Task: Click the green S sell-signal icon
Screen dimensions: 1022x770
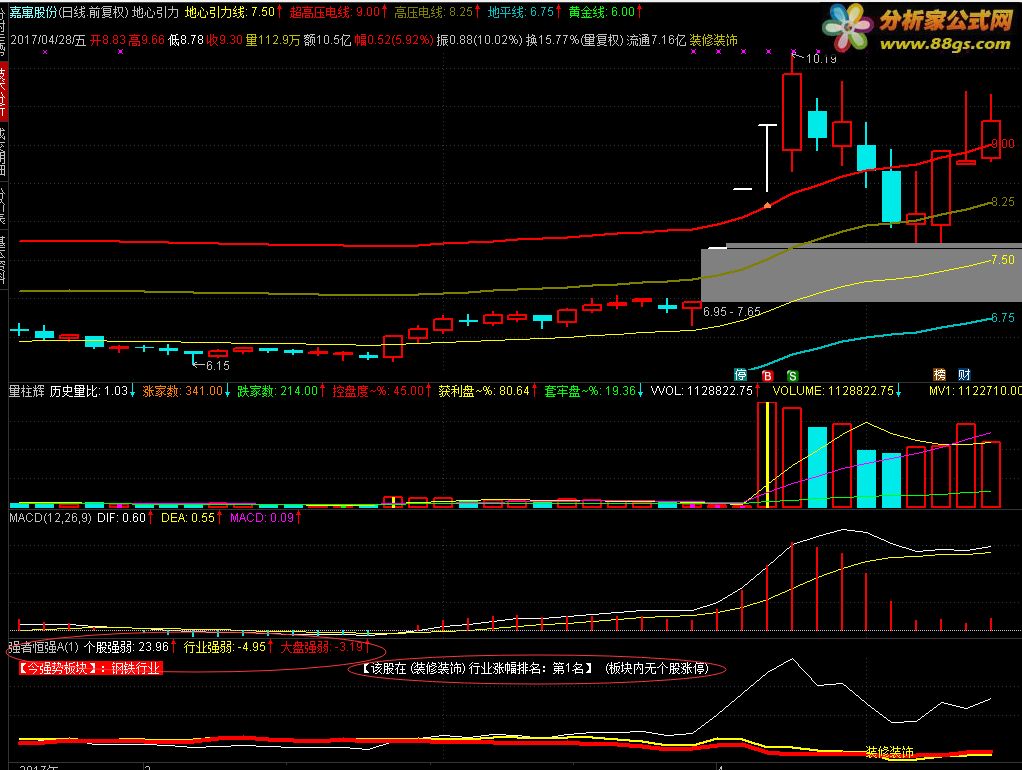Action: (x=792, y=376)
